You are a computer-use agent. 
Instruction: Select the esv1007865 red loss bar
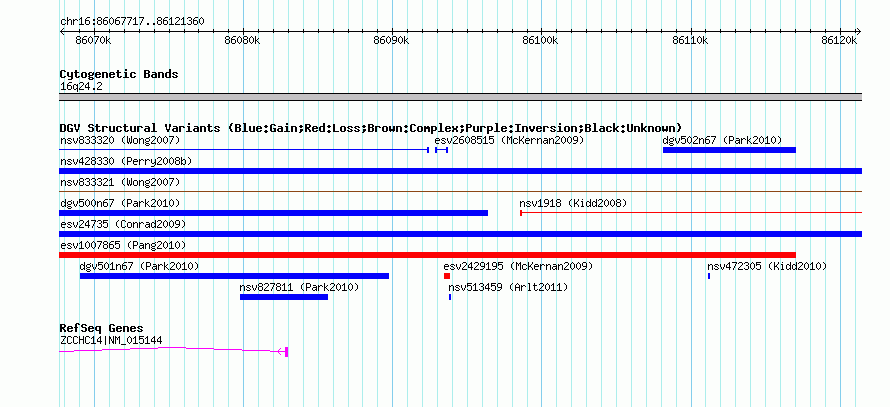coord(427,255)
